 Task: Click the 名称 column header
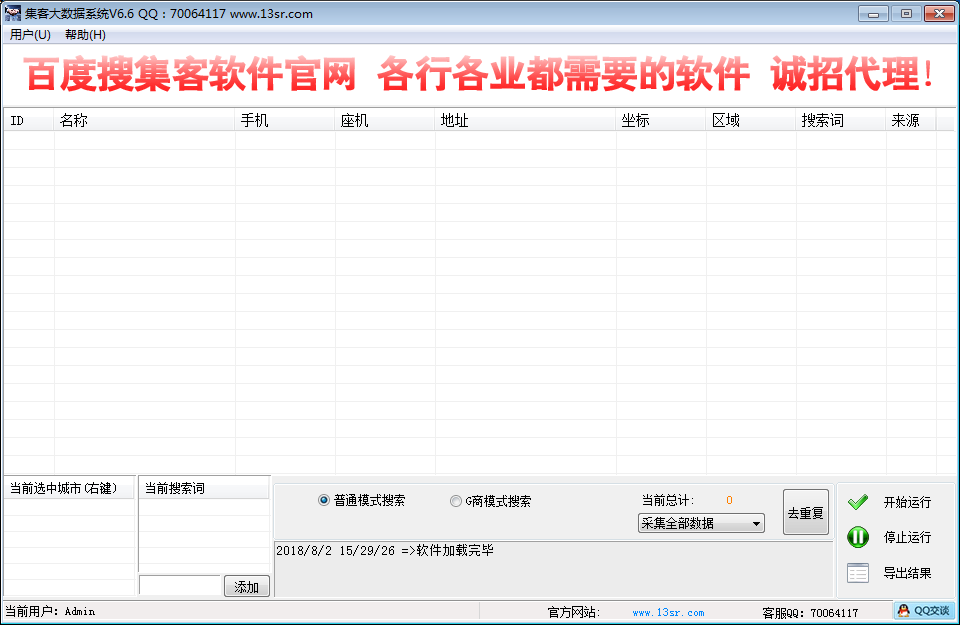tap(144, 121)
